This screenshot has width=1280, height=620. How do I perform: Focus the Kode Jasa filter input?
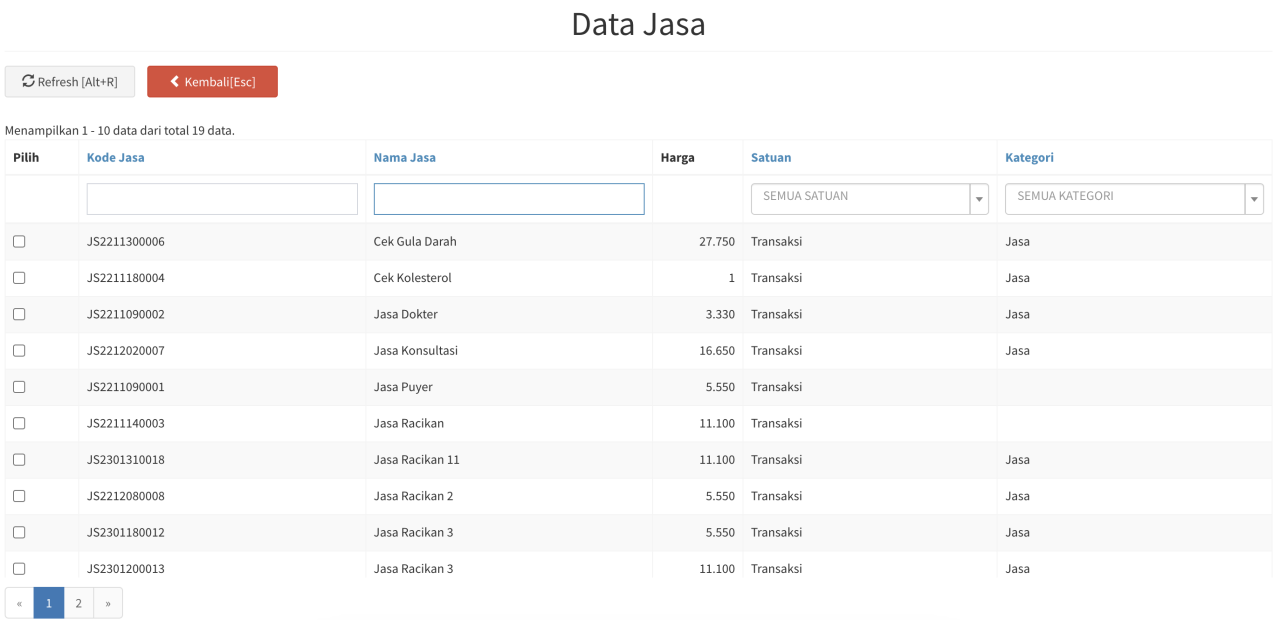(222, 199)
